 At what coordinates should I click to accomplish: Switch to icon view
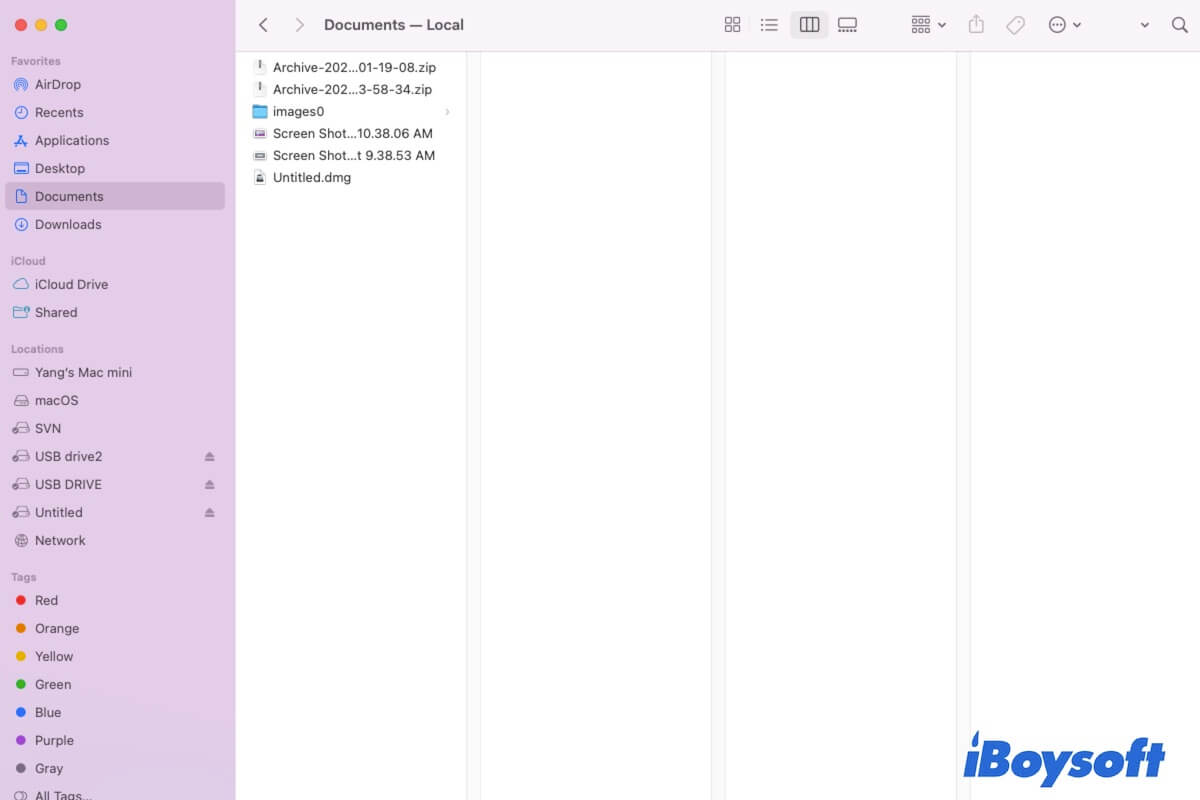(x=732, y=24)
